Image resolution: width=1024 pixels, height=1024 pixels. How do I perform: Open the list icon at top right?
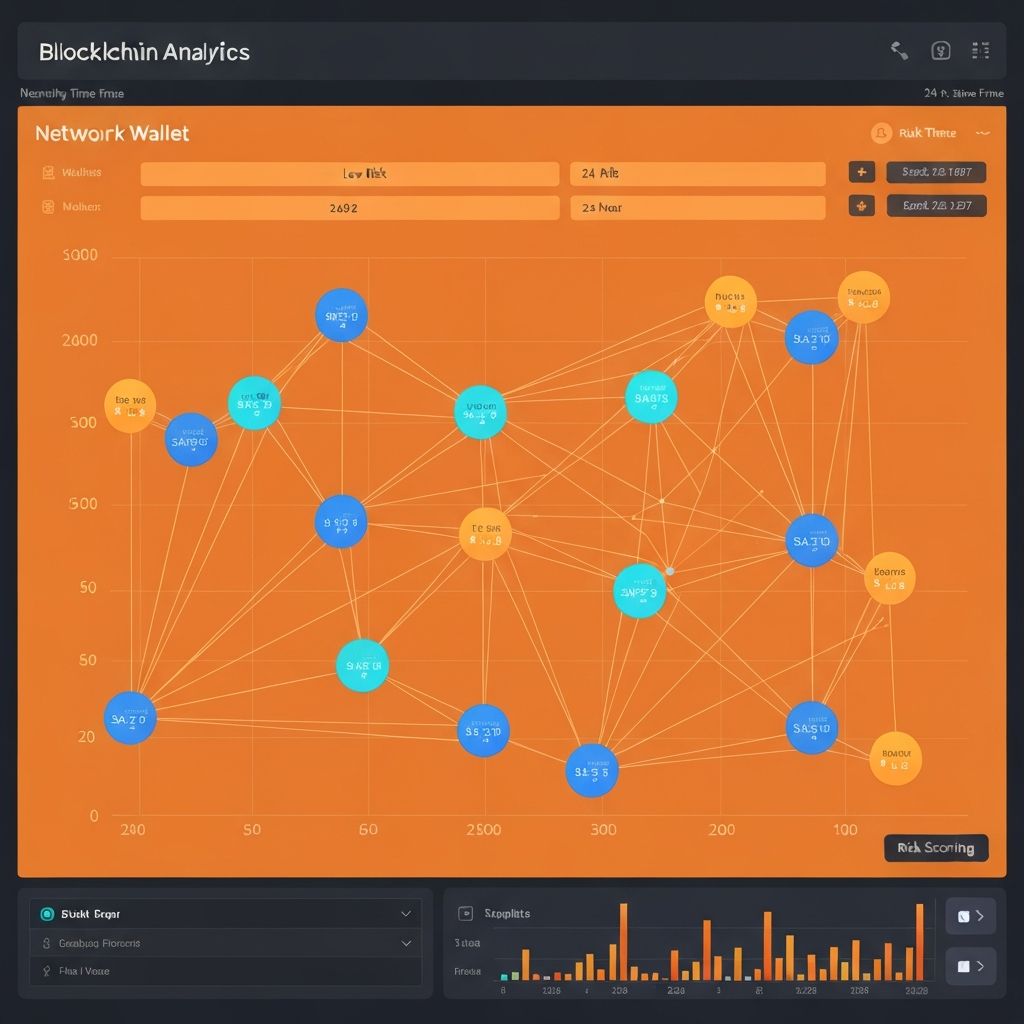(980, 51)
